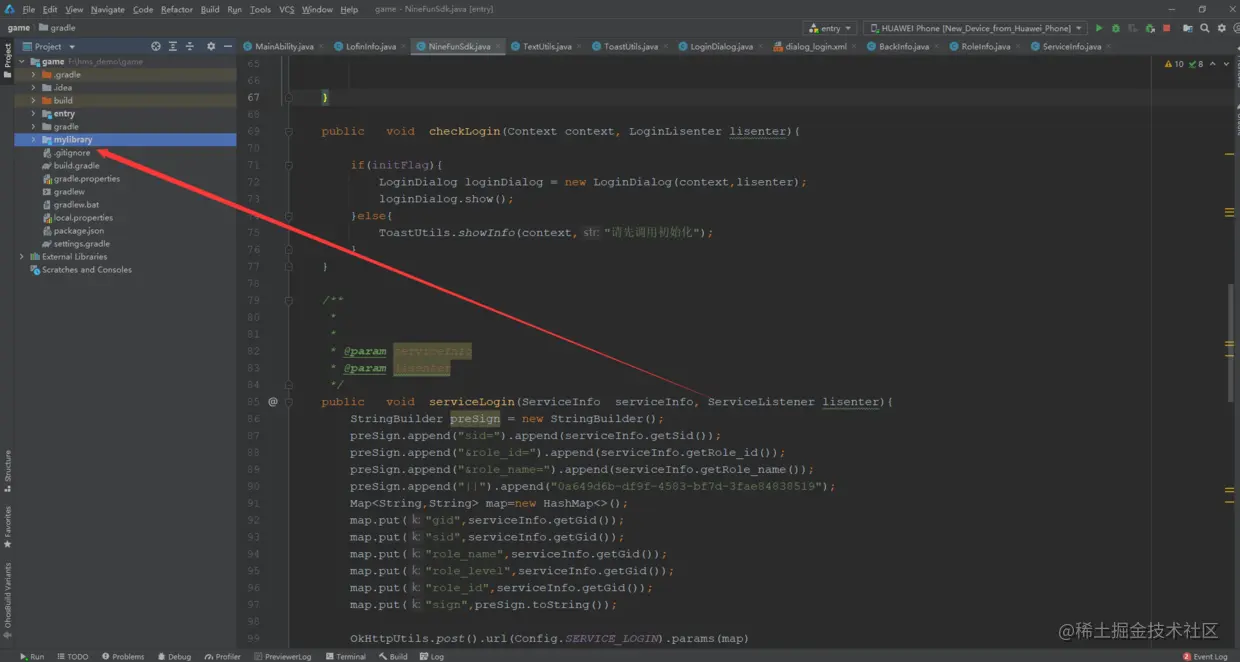Go to the previous highlighted problem arrow
The width and height of the screenshot is (1240, 662).
[x=1214, y=64]
